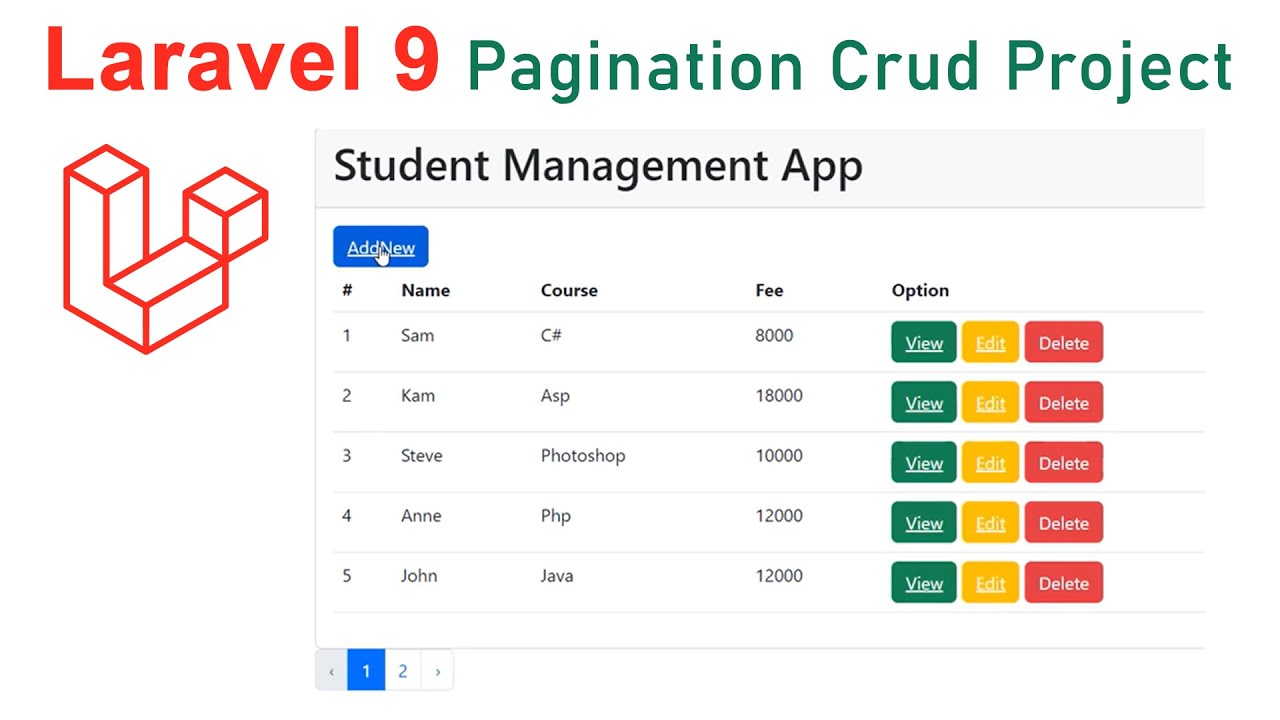Select the name cell Steve
The width and height of the screenshot is (1280, 720).
(421, 455)
